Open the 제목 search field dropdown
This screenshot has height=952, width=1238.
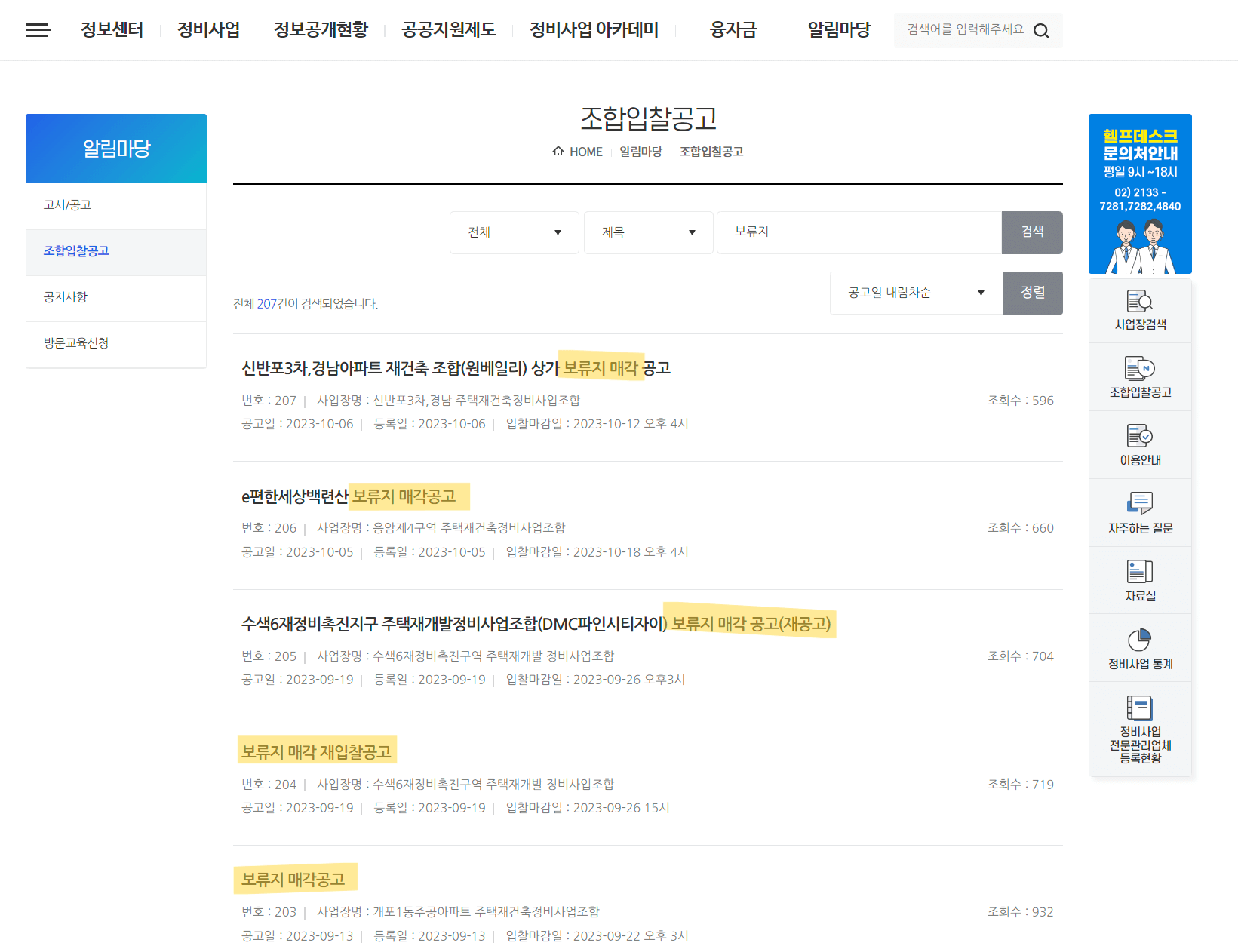coord(647,232)
